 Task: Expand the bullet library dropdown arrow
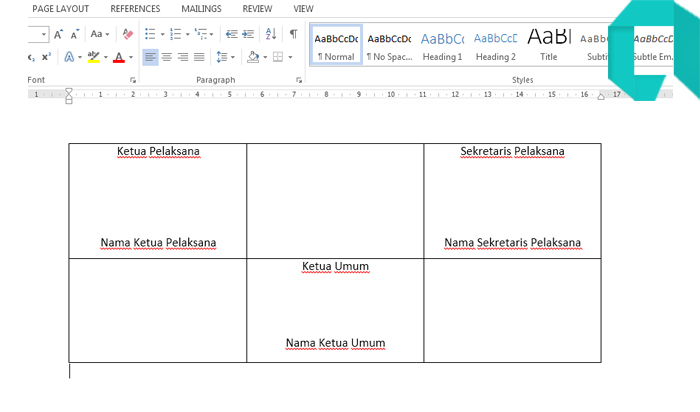click(162, 34)
